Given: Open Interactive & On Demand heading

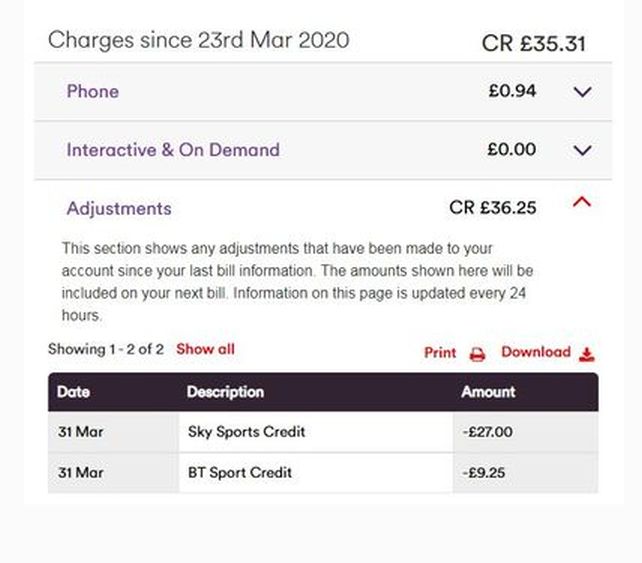Looking at the screenshot, I should (173, 150).
